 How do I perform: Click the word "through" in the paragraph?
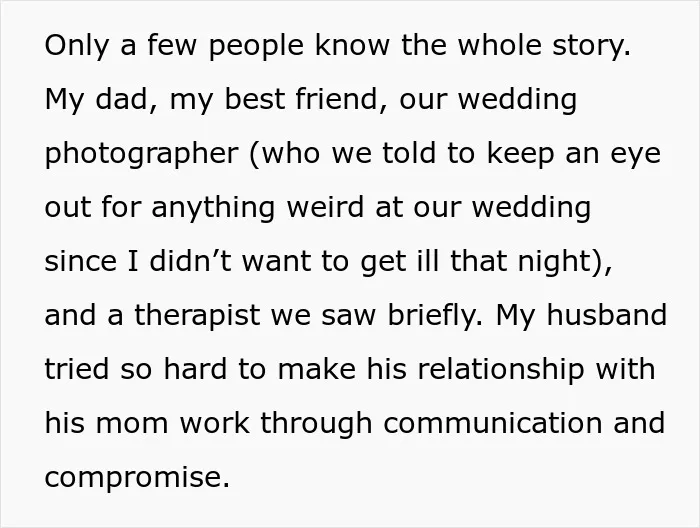click(x=316, y=424)
